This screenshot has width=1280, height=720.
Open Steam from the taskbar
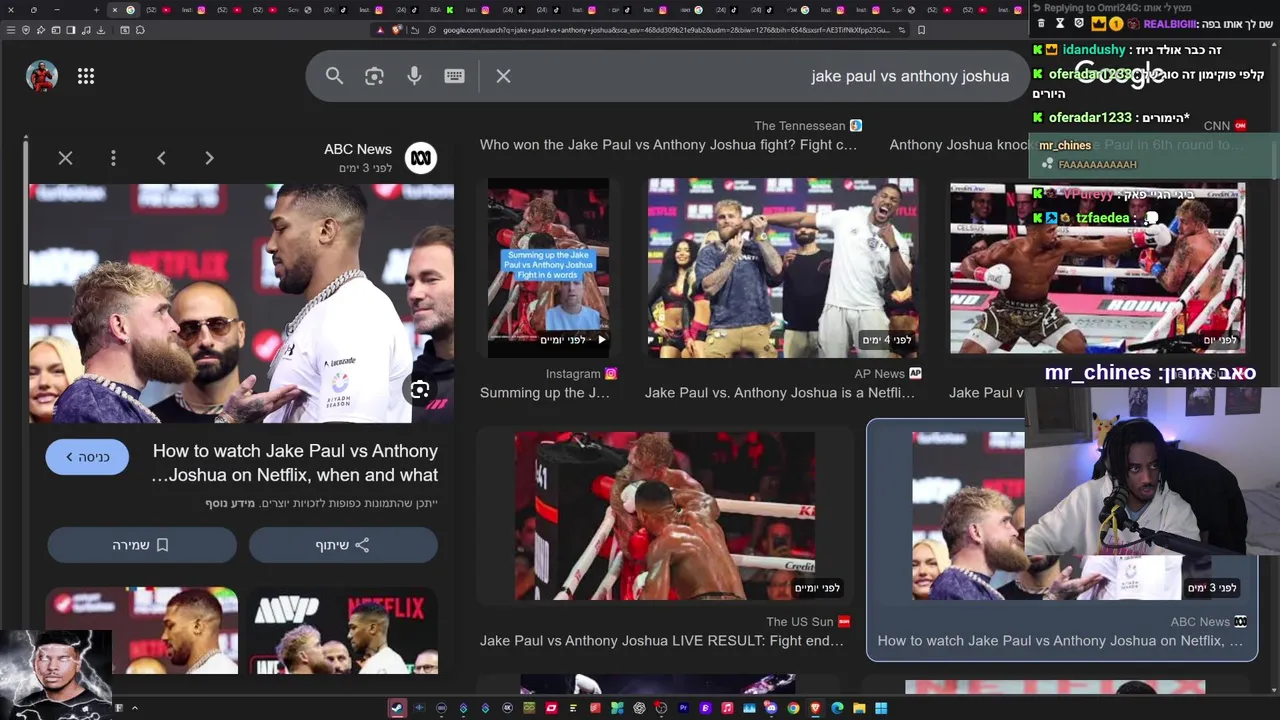[397, 708]
